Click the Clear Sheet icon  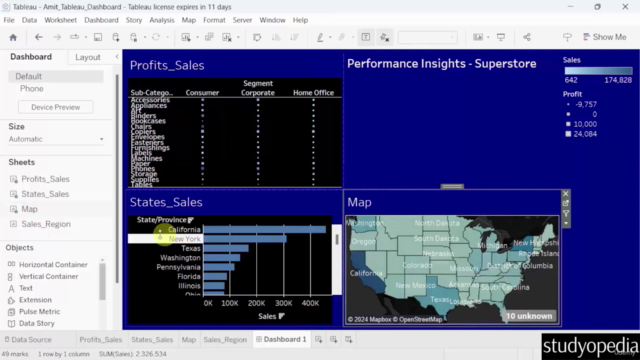[x=227, y=37]
